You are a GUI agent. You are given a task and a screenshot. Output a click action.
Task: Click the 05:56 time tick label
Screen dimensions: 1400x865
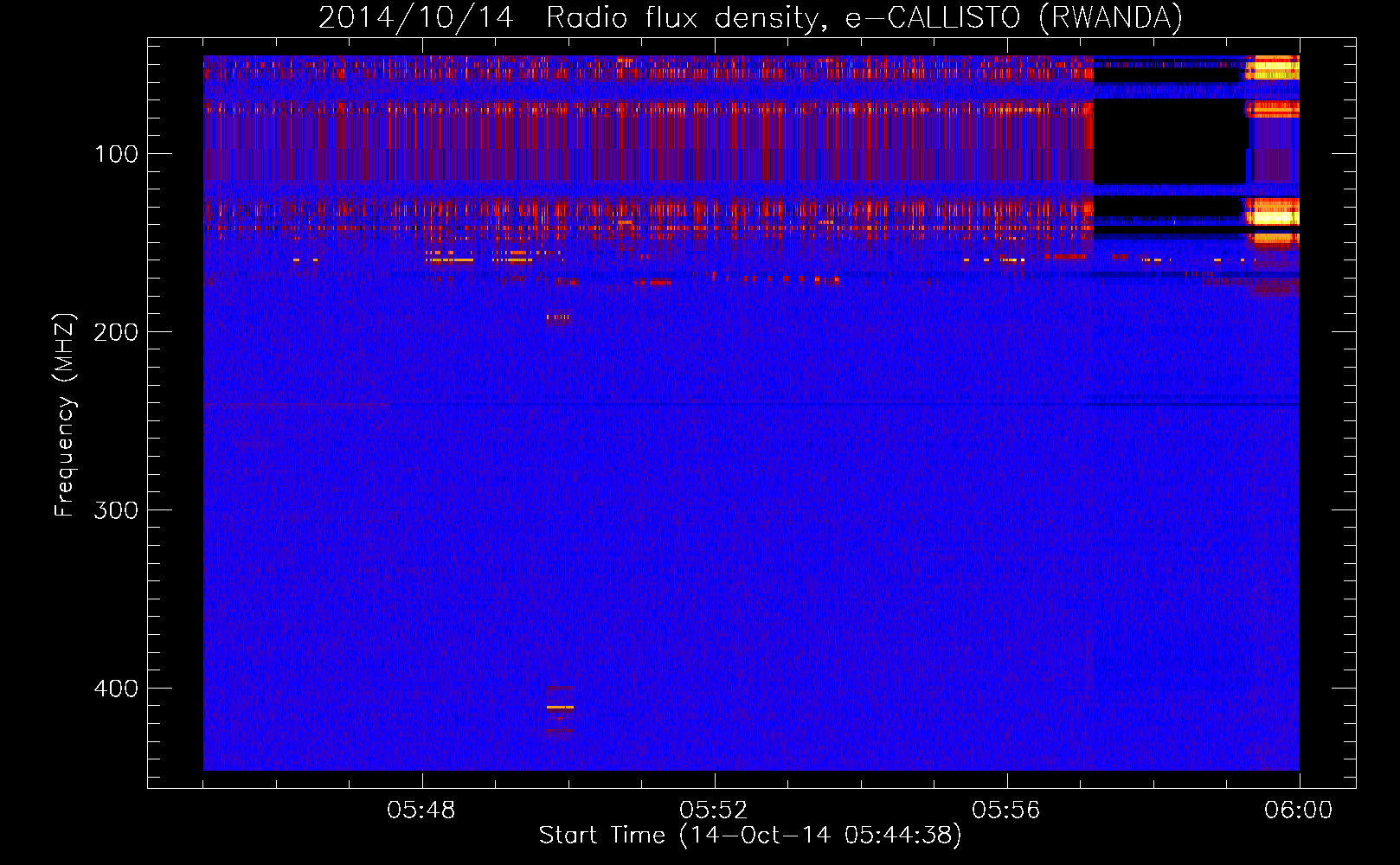1005,811
